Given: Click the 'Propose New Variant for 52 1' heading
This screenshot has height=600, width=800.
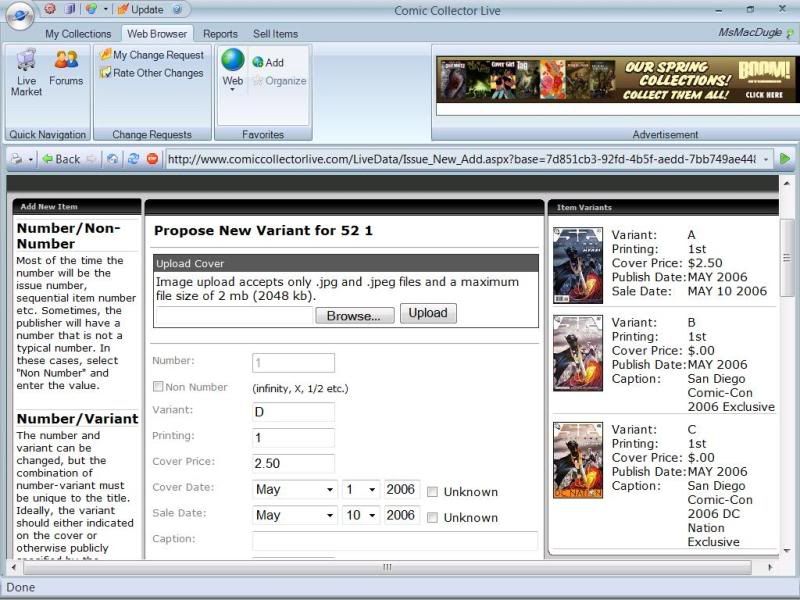Looking at the screenshot, I should pos(263,231).
